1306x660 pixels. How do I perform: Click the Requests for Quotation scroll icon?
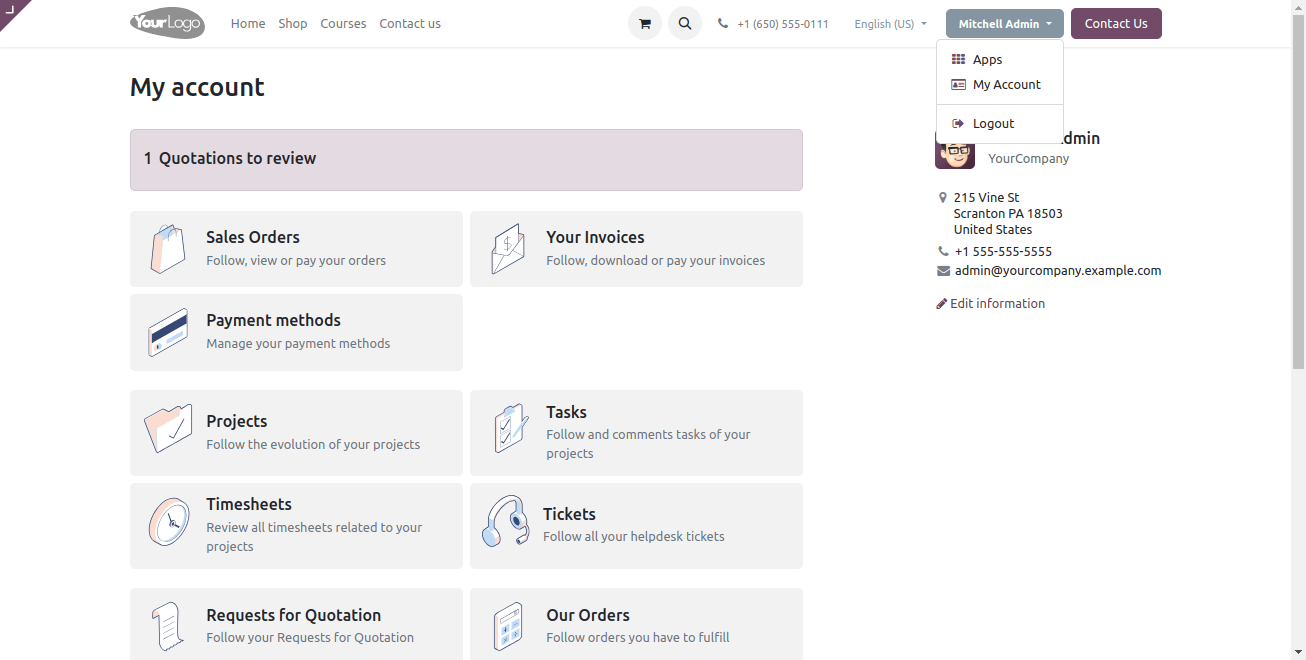(167, 627)
